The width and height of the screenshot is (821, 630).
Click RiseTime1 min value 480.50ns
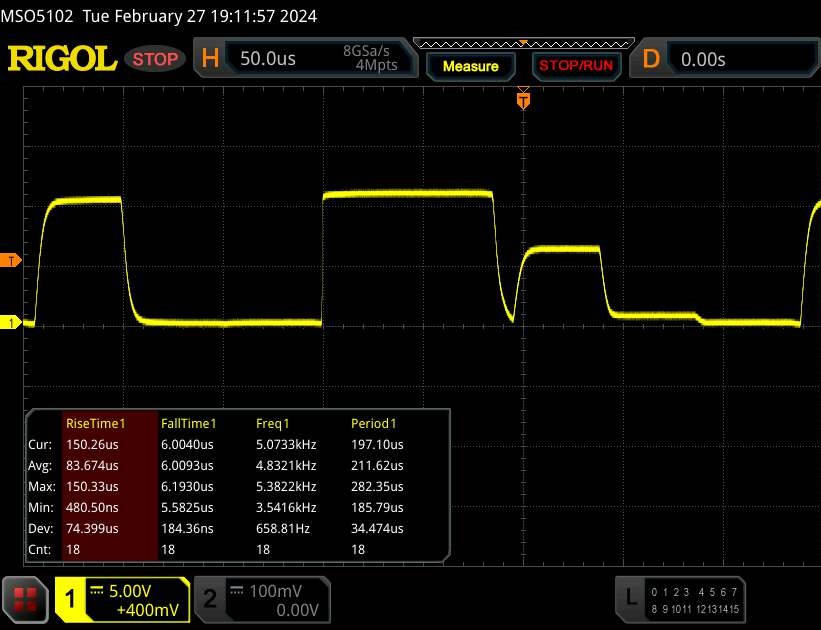(x=92, y=507)
